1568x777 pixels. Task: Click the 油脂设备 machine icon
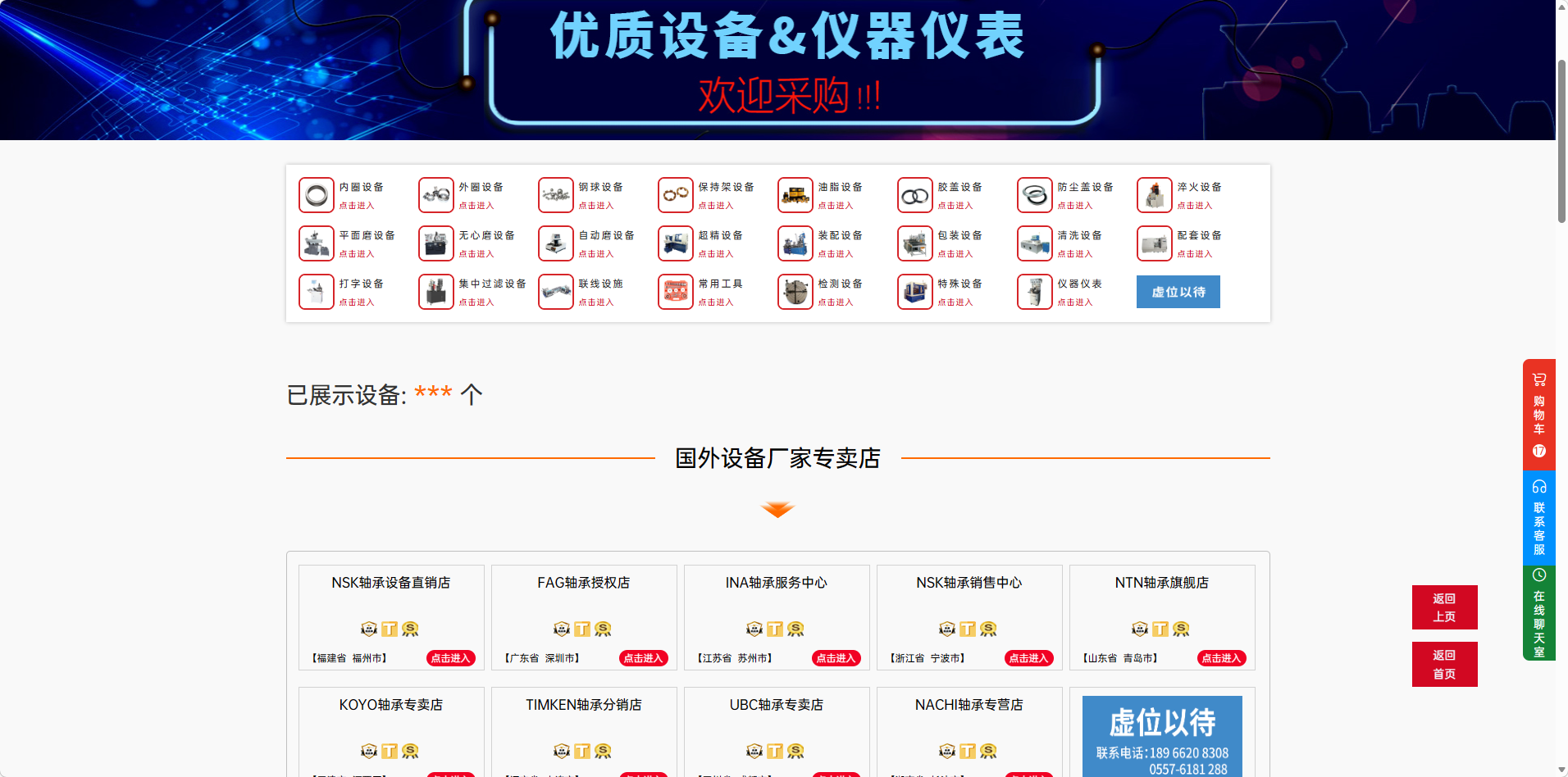click(795, 195)
